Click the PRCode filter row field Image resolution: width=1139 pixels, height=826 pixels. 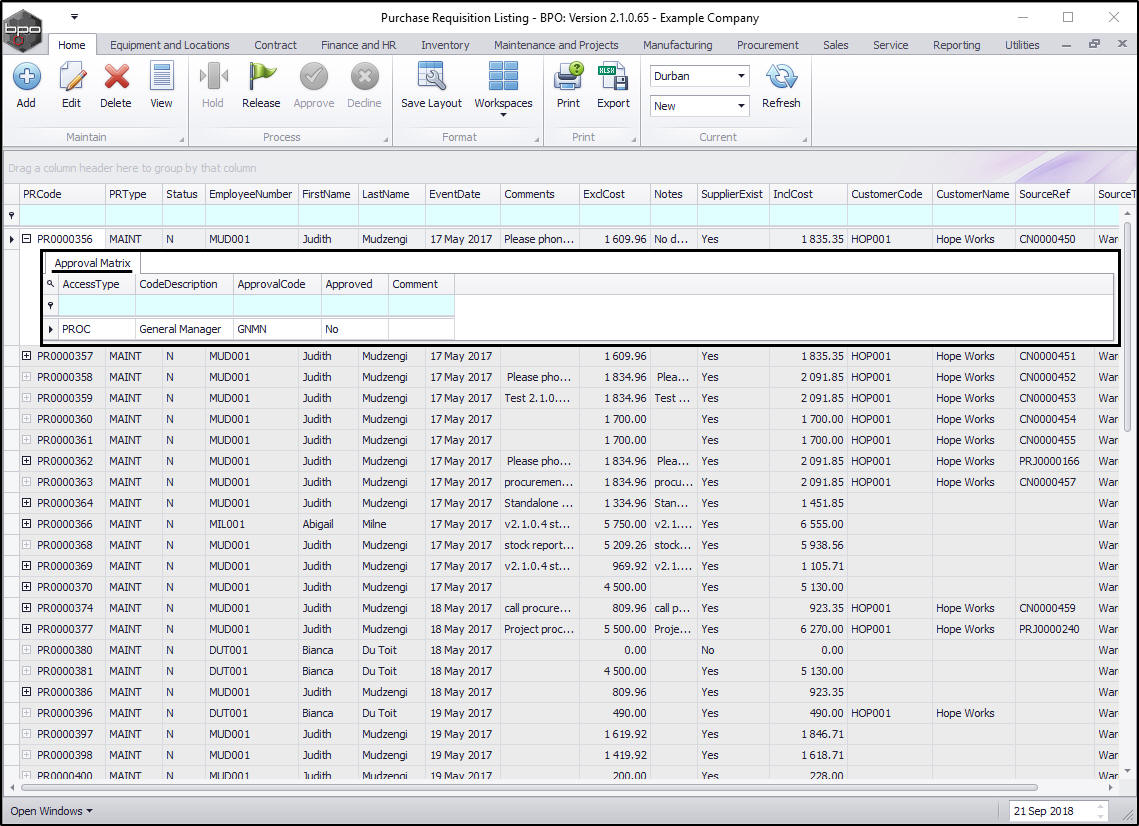[x=62, y=215]
